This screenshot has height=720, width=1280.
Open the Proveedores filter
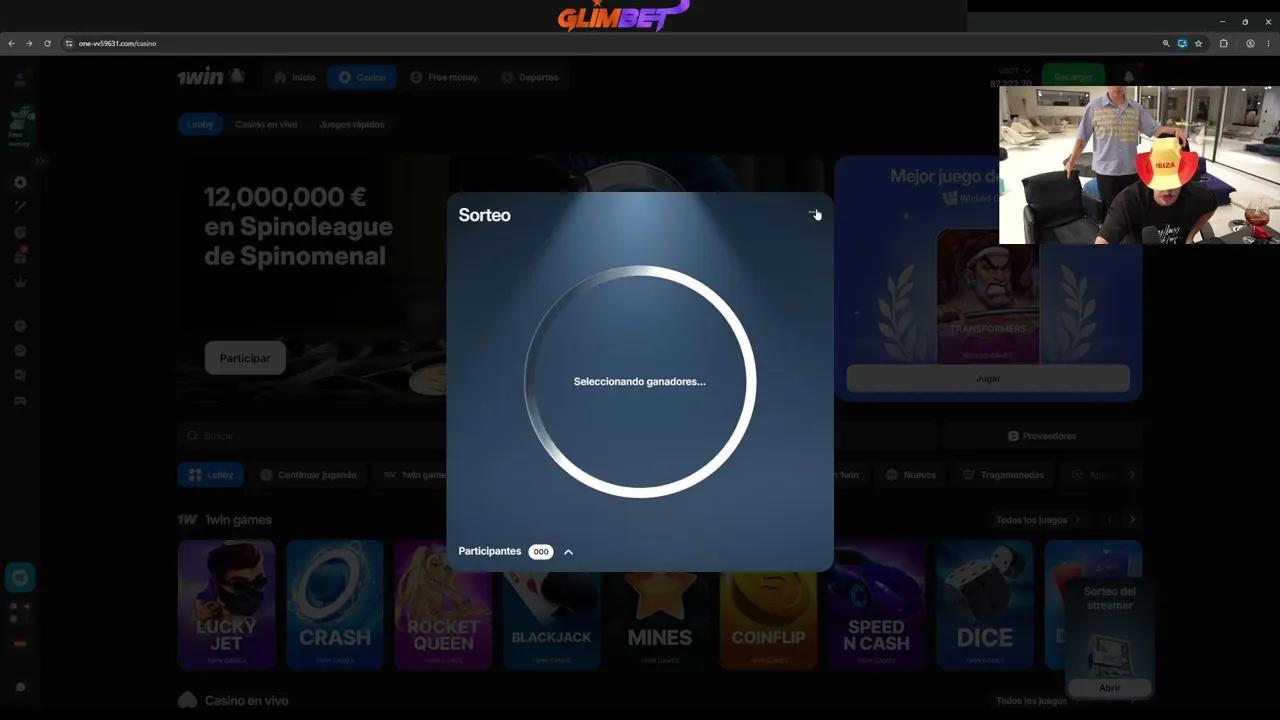(1042, 436)
